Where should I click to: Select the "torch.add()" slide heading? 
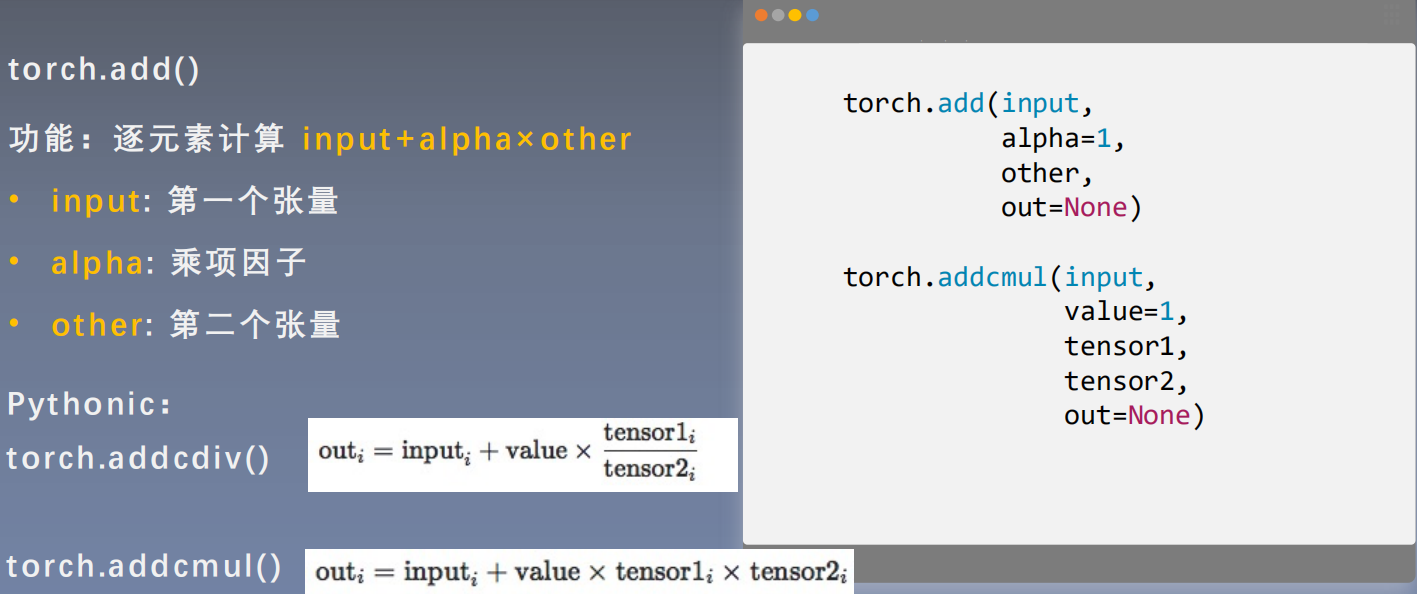(104, 71)
